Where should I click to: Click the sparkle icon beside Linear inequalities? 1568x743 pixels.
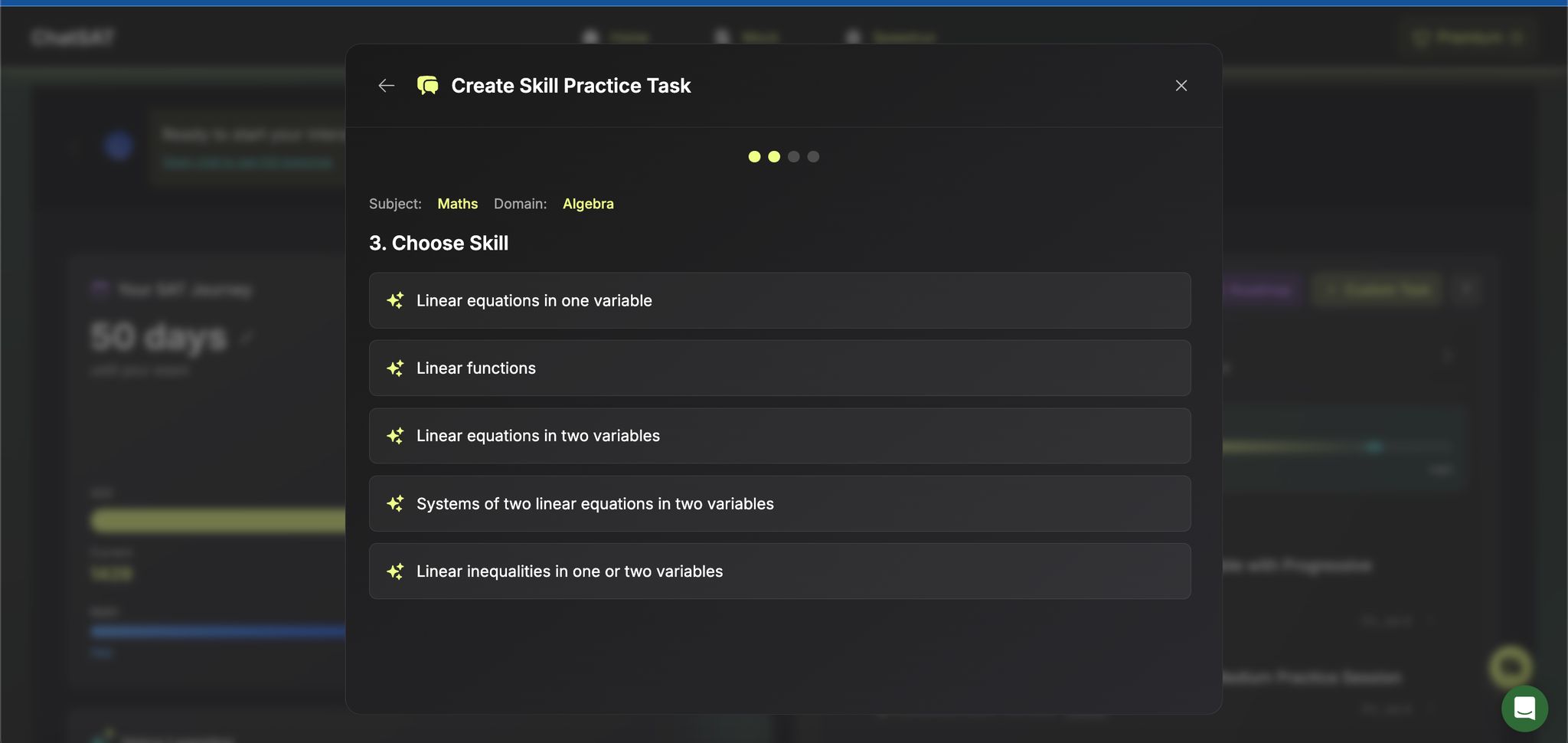point(395,571)
